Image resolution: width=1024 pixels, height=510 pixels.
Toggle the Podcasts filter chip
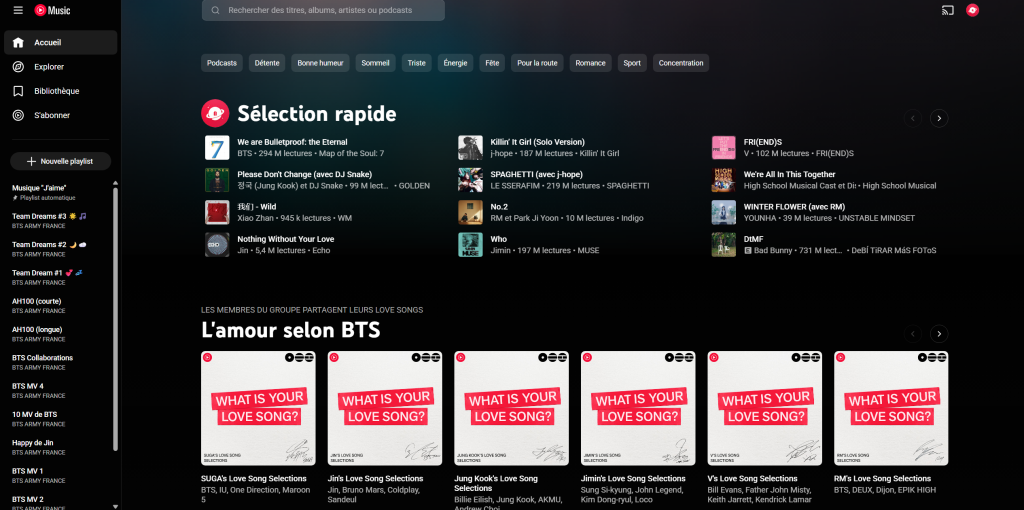pyautogui.click(x=222, y=63)
